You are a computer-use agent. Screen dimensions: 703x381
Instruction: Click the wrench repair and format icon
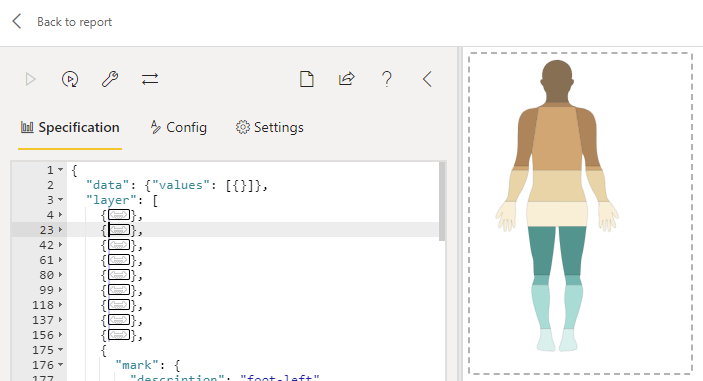110,79
